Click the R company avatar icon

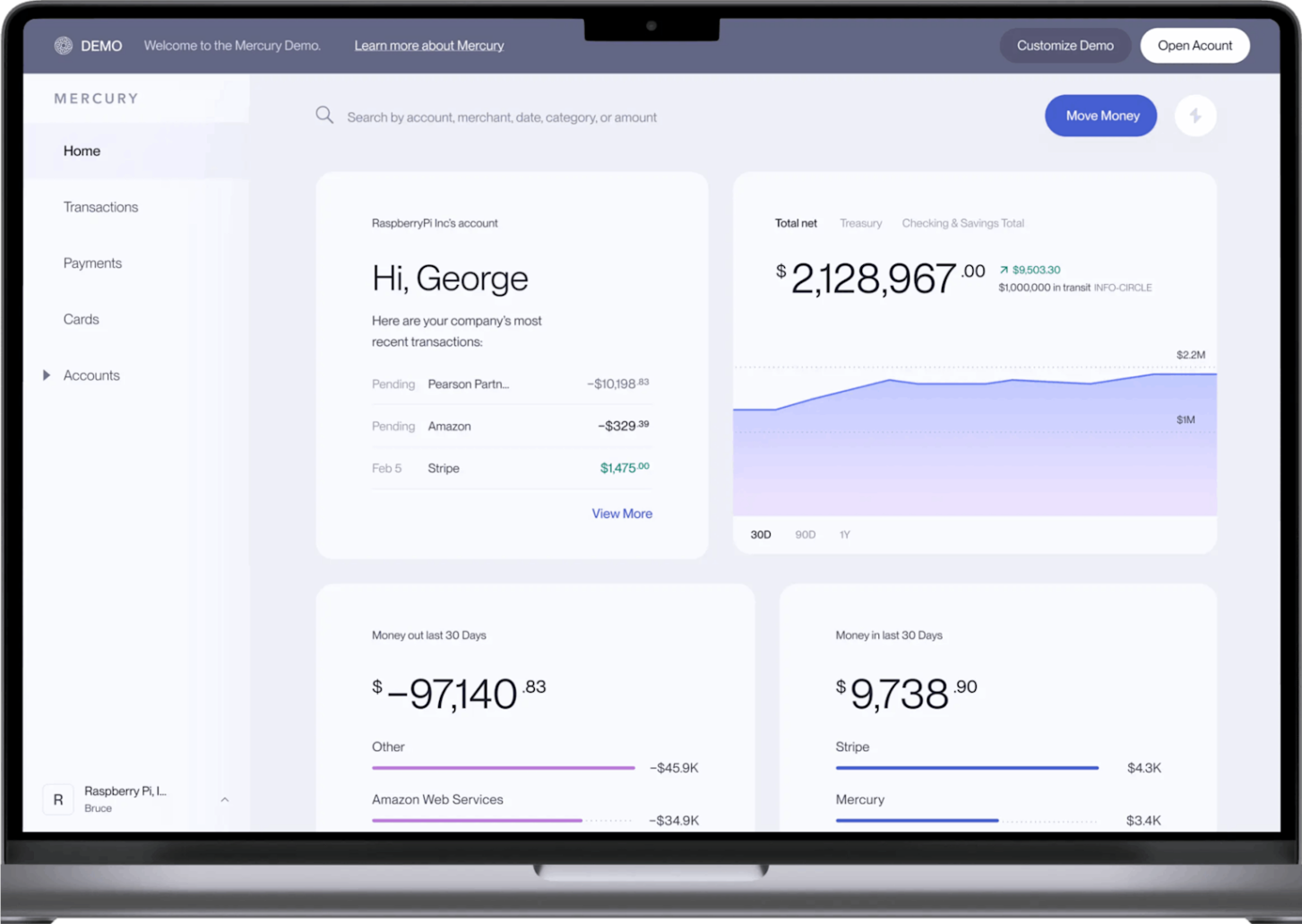coord(58,799)
